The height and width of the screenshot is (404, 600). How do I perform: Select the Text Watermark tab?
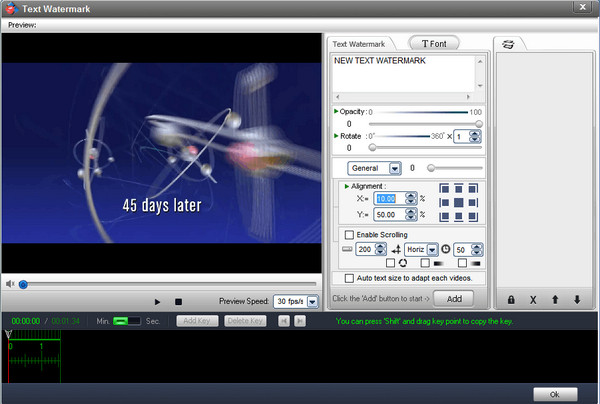tap(357, 44)
